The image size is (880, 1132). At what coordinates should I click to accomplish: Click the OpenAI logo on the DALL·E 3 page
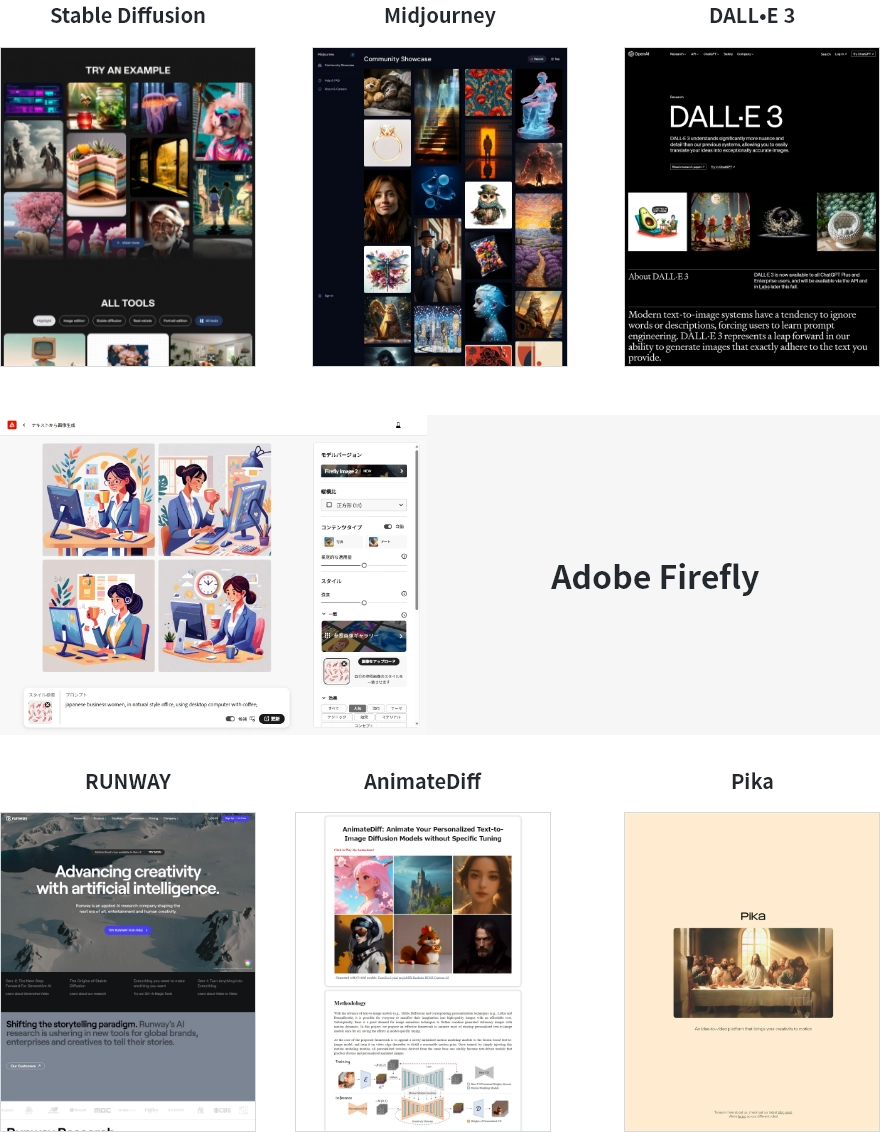(x=639, y=53)
